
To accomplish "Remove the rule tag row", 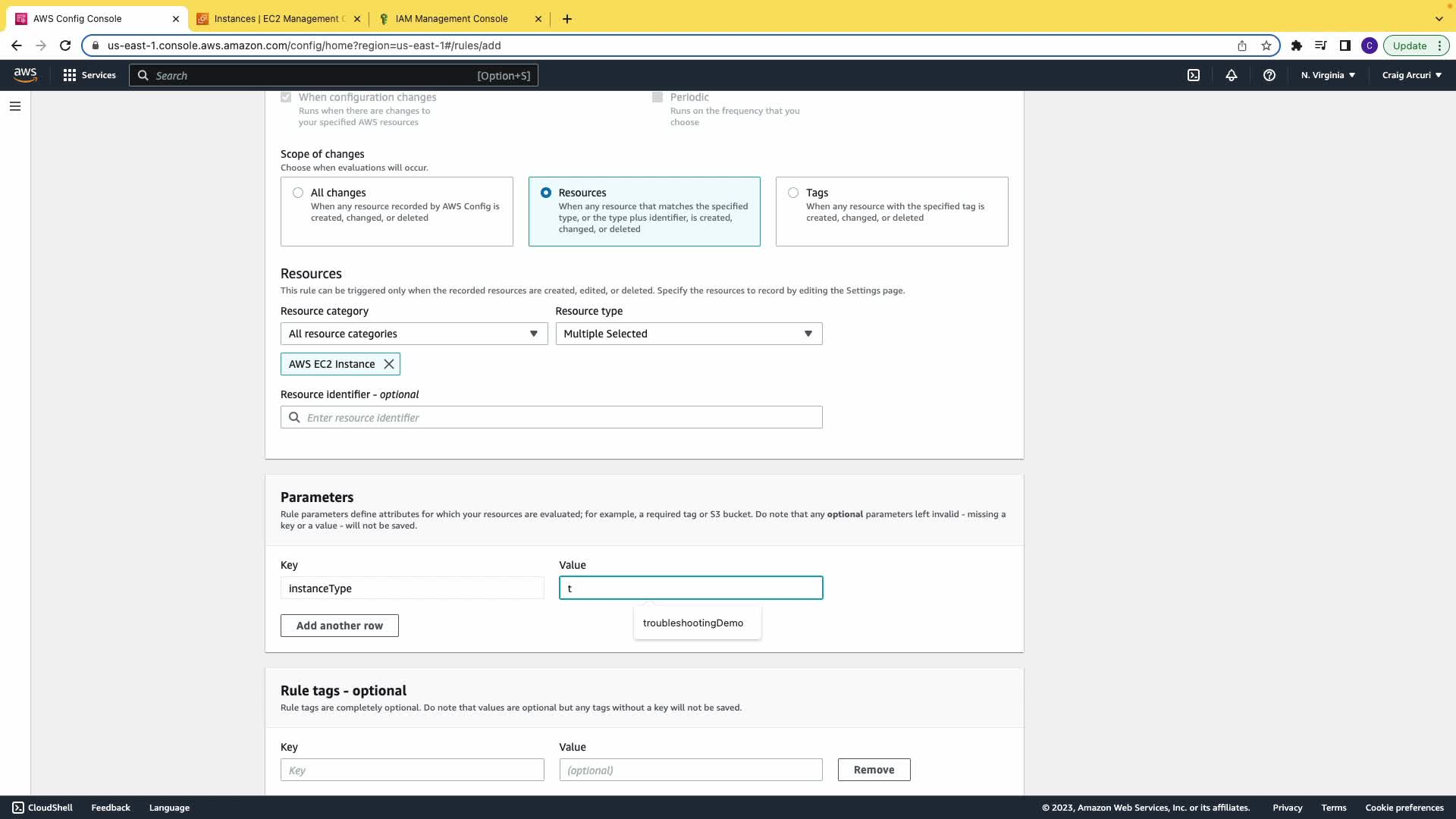I will click(x=874, y=770).
